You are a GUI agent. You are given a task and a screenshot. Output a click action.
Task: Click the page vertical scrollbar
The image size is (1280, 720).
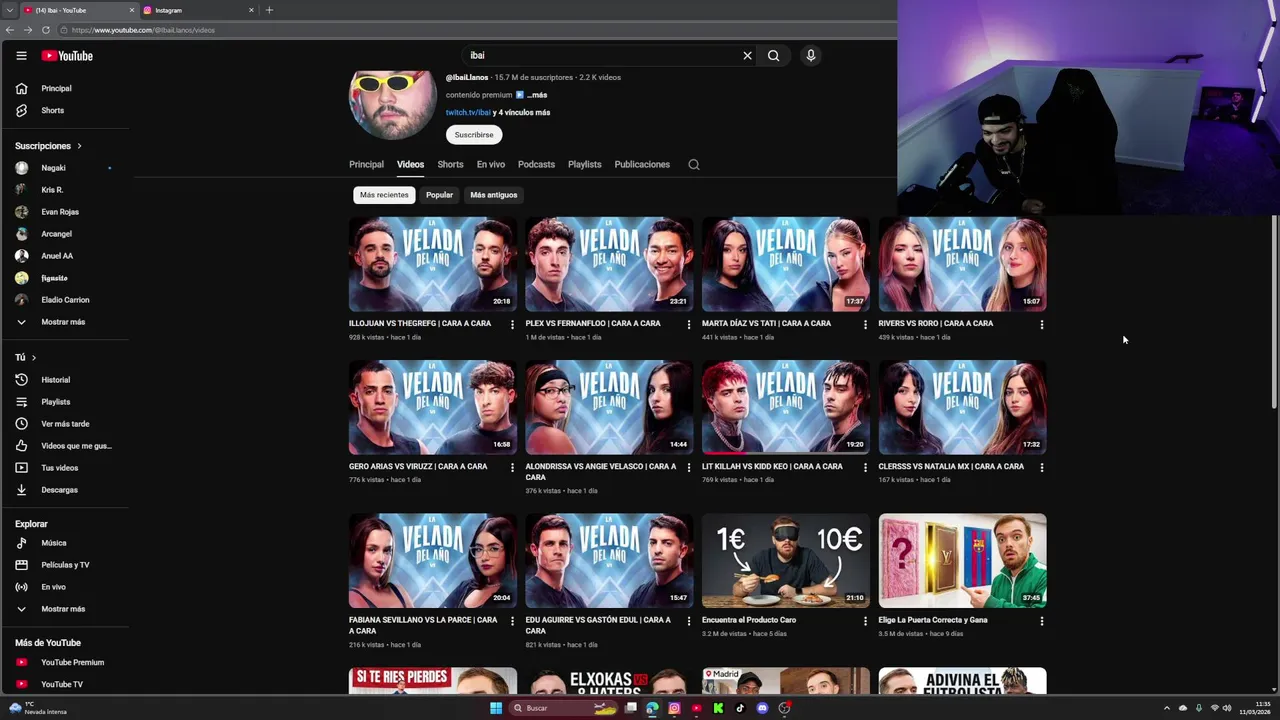1274,312
